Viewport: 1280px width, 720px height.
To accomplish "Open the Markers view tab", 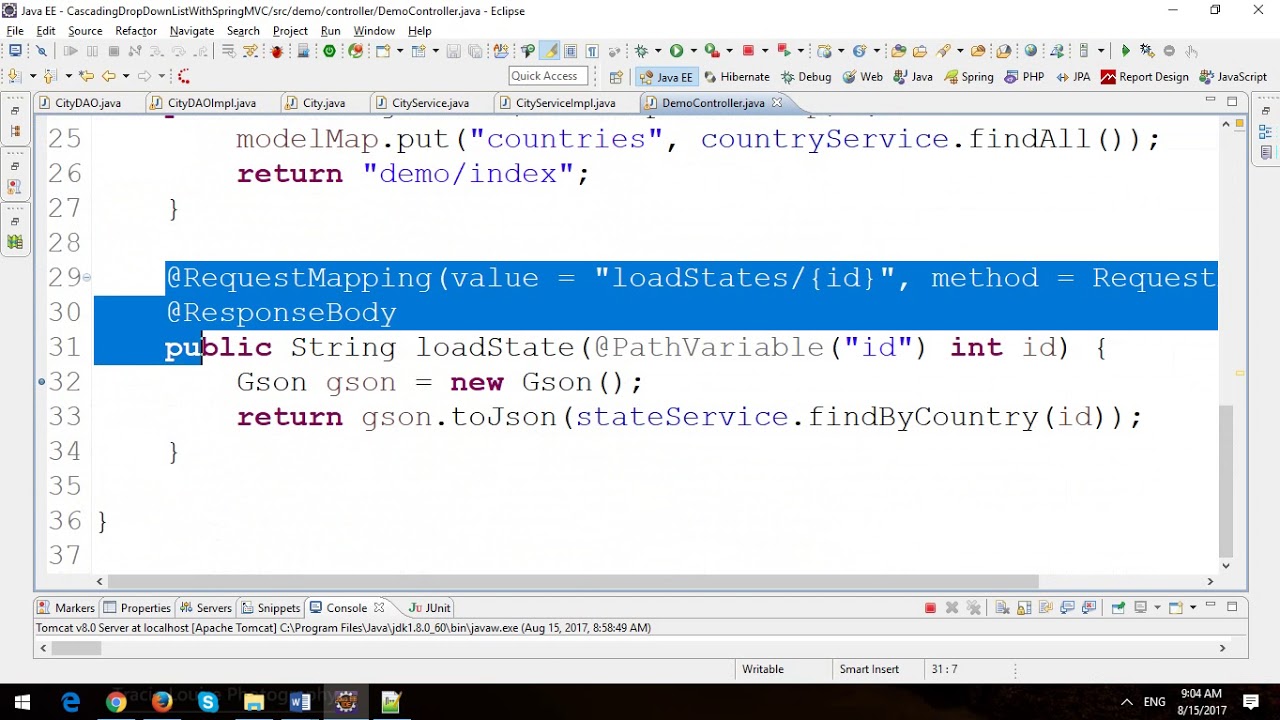I will click(66, 607).
